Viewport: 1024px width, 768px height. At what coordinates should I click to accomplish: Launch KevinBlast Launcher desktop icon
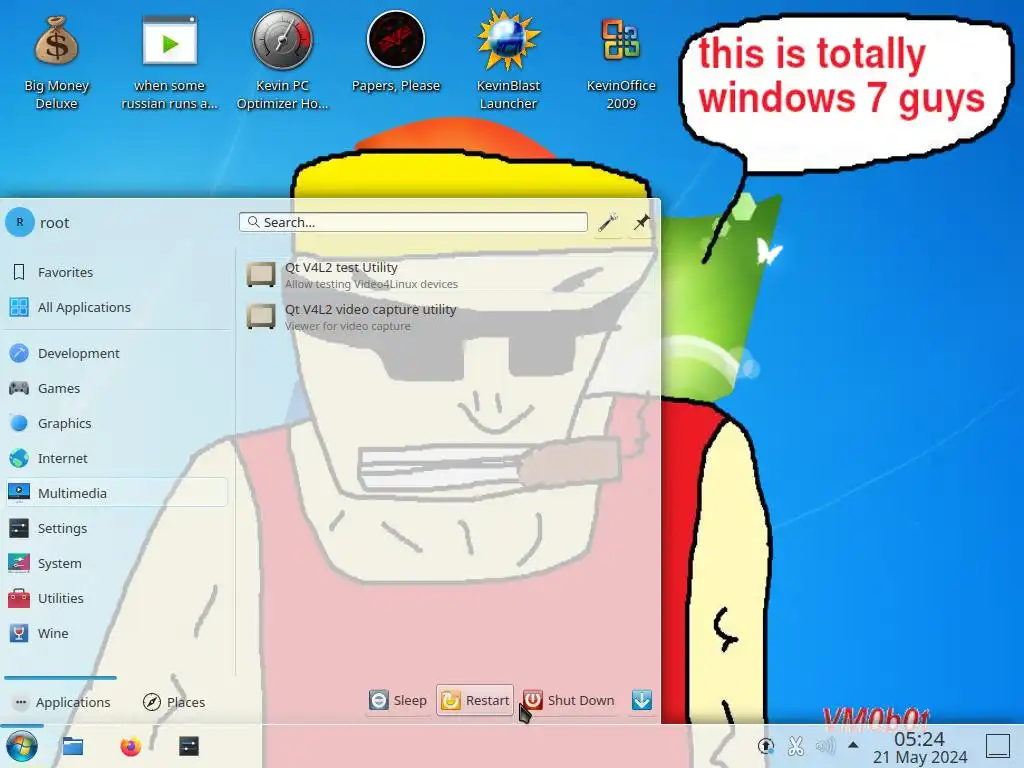(508, 61)
